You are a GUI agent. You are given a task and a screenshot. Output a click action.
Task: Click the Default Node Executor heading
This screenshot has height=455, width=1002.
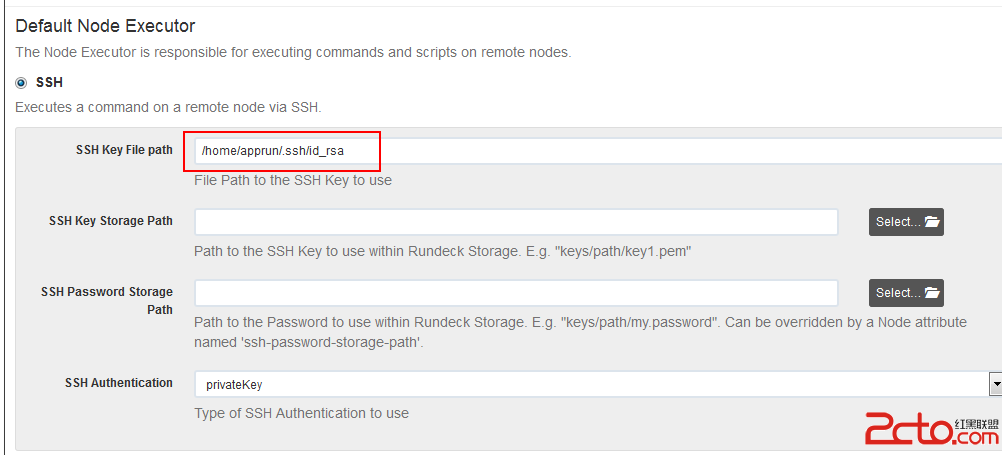tap(105, 26)
